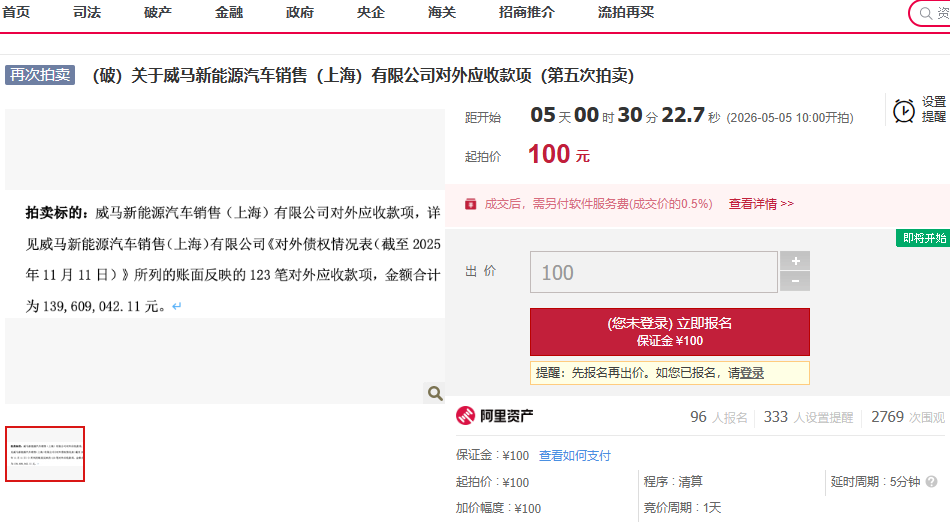
Task: Open 查看如何支付 payment help link
Action: tap(574, 456)
